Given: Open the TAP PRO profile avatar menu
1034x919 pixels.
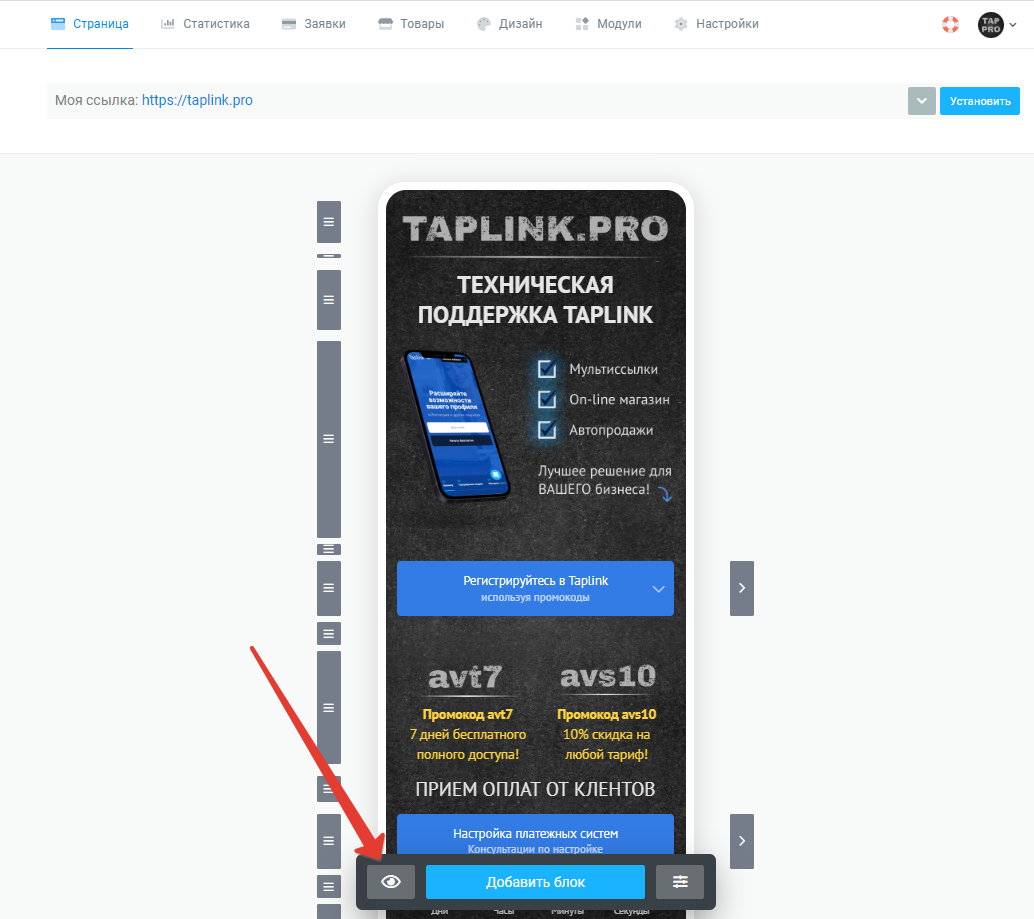Looking at the screenshot, I should (x=997, y=24).
